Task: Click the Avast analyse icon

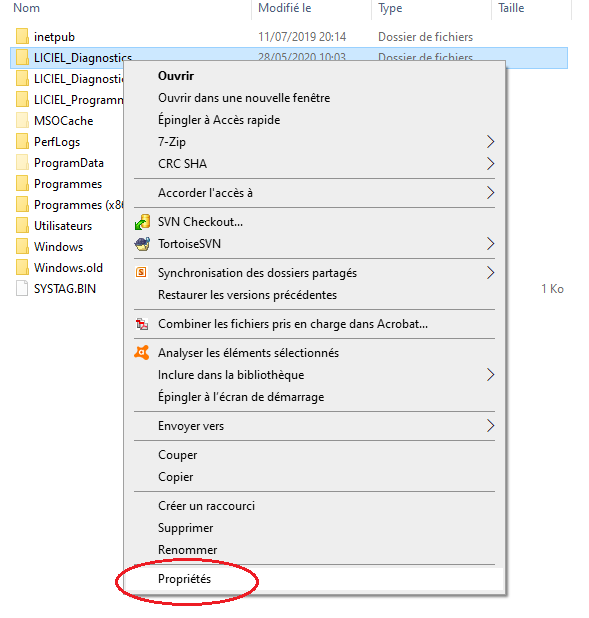Action: (x=142, y=353)
